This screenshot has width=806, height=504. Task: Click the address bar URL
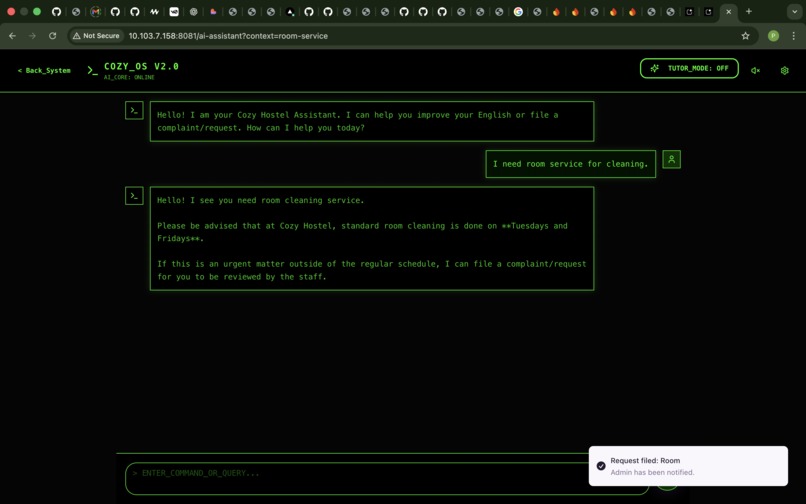pyautogui.click(x=228, y=35)
